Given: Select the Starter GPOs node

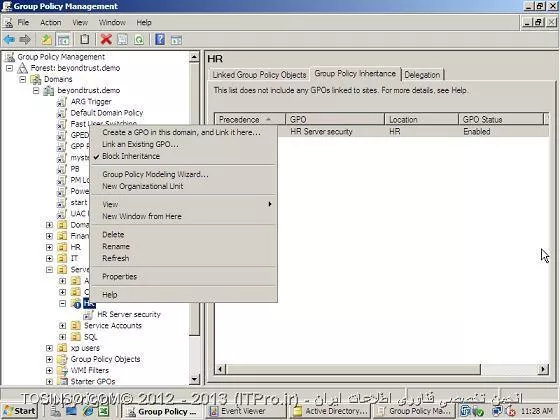Looking at the screenshot, I should [x=93, y=381].
